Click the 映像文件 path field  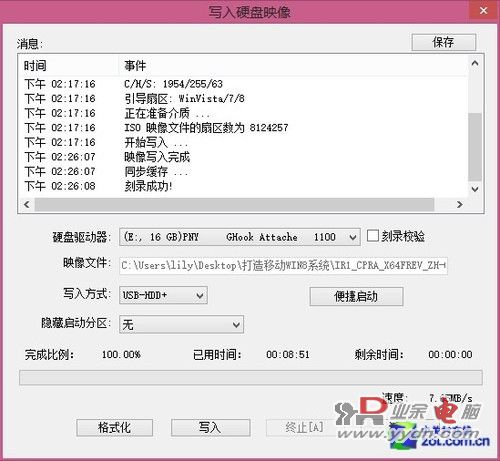[x=283, y=266]
